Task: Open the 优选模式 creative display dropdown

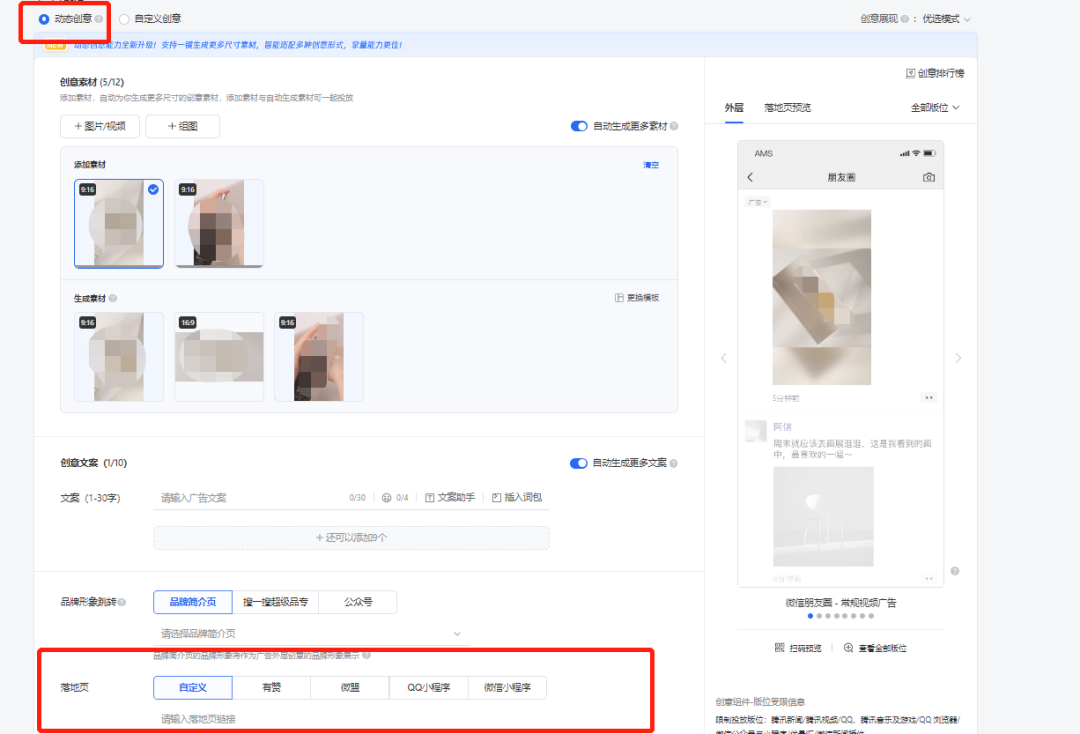Action: [x=946, y=18]
